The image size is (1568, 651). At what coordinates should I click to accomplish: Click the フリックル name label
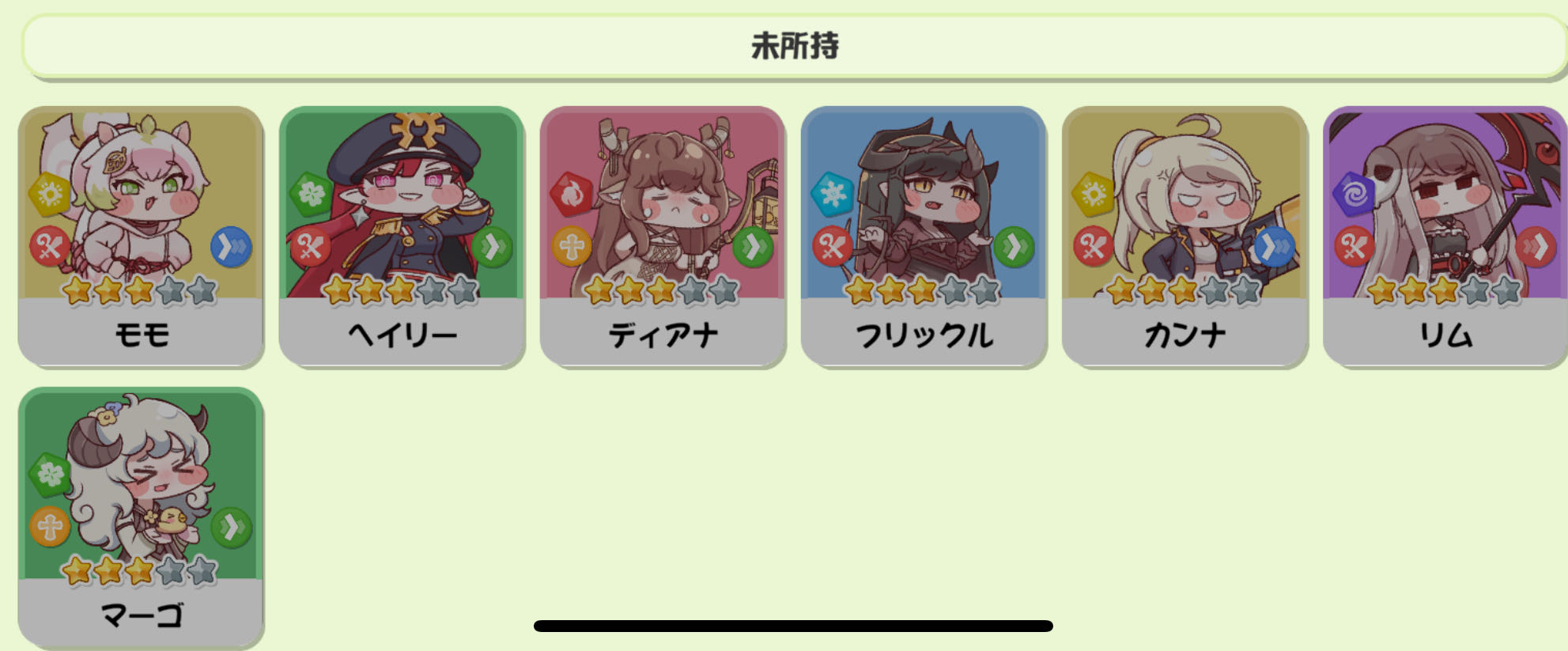(x=924, y=335)
